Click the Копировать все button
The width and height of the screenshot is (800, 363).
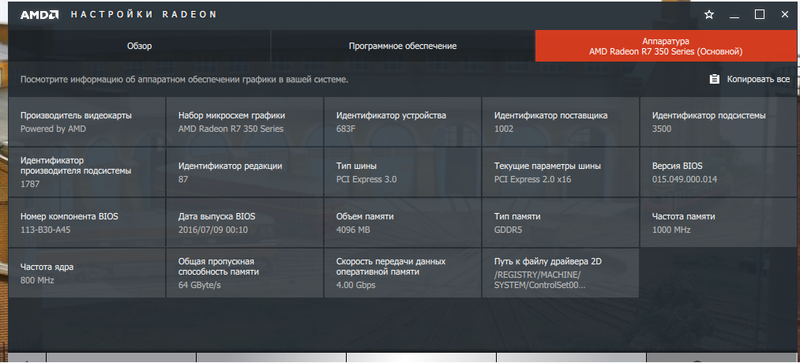point(749,79)
